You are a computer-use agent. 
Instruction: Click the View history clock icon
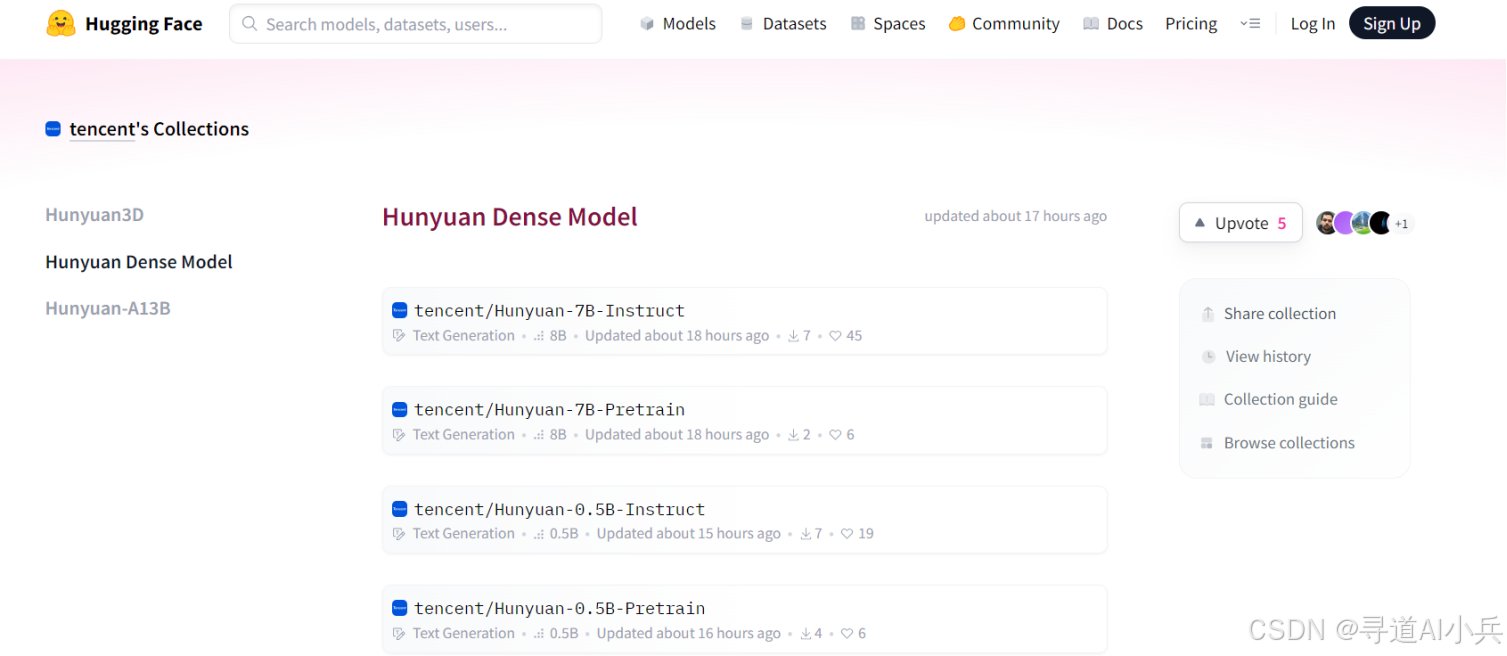pyautogui.click(x=1208, y=357)
